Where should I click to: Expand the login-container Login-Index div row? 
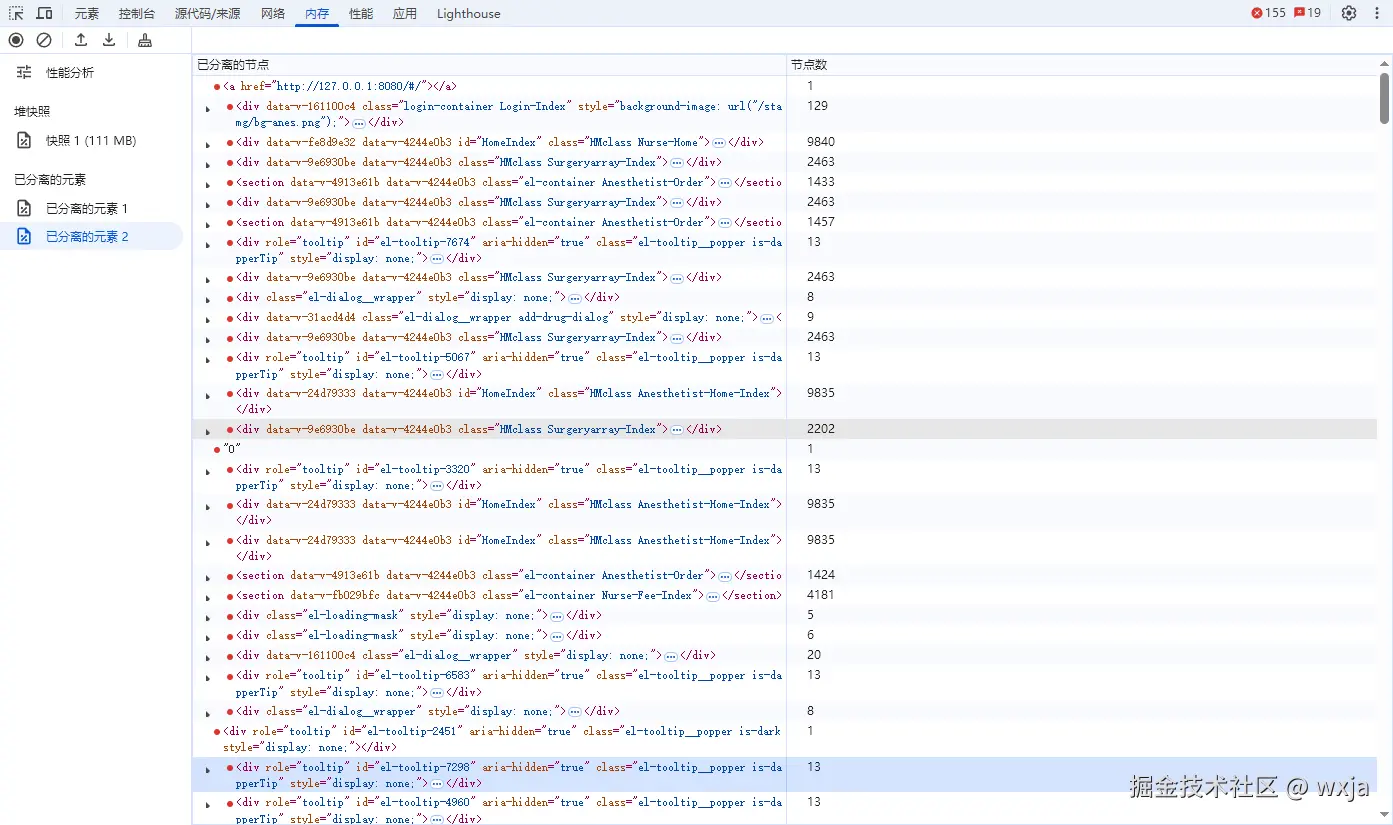(x=208, y=109)
